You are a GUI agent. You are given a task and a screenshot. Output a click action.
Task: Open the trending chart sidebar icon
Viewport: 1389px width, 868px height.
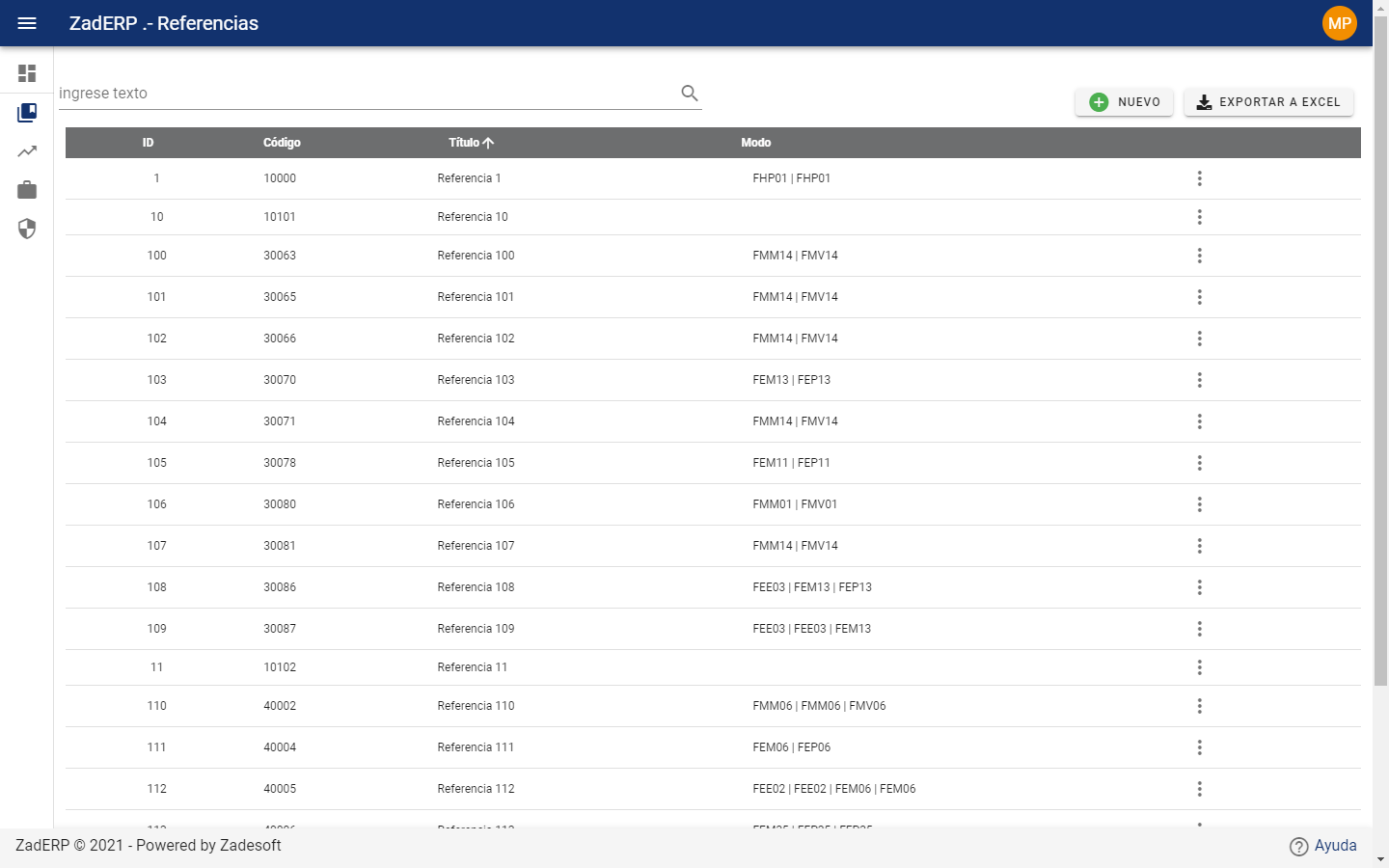pos(27,151)
